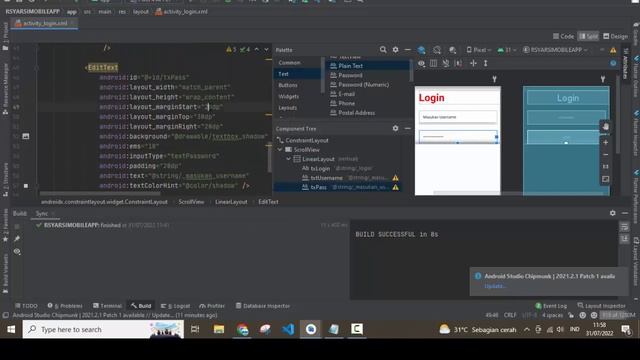Open Palette panel settings gear
Image resolution: width=640 pixels, height=360 pixels.
[395, 50]
